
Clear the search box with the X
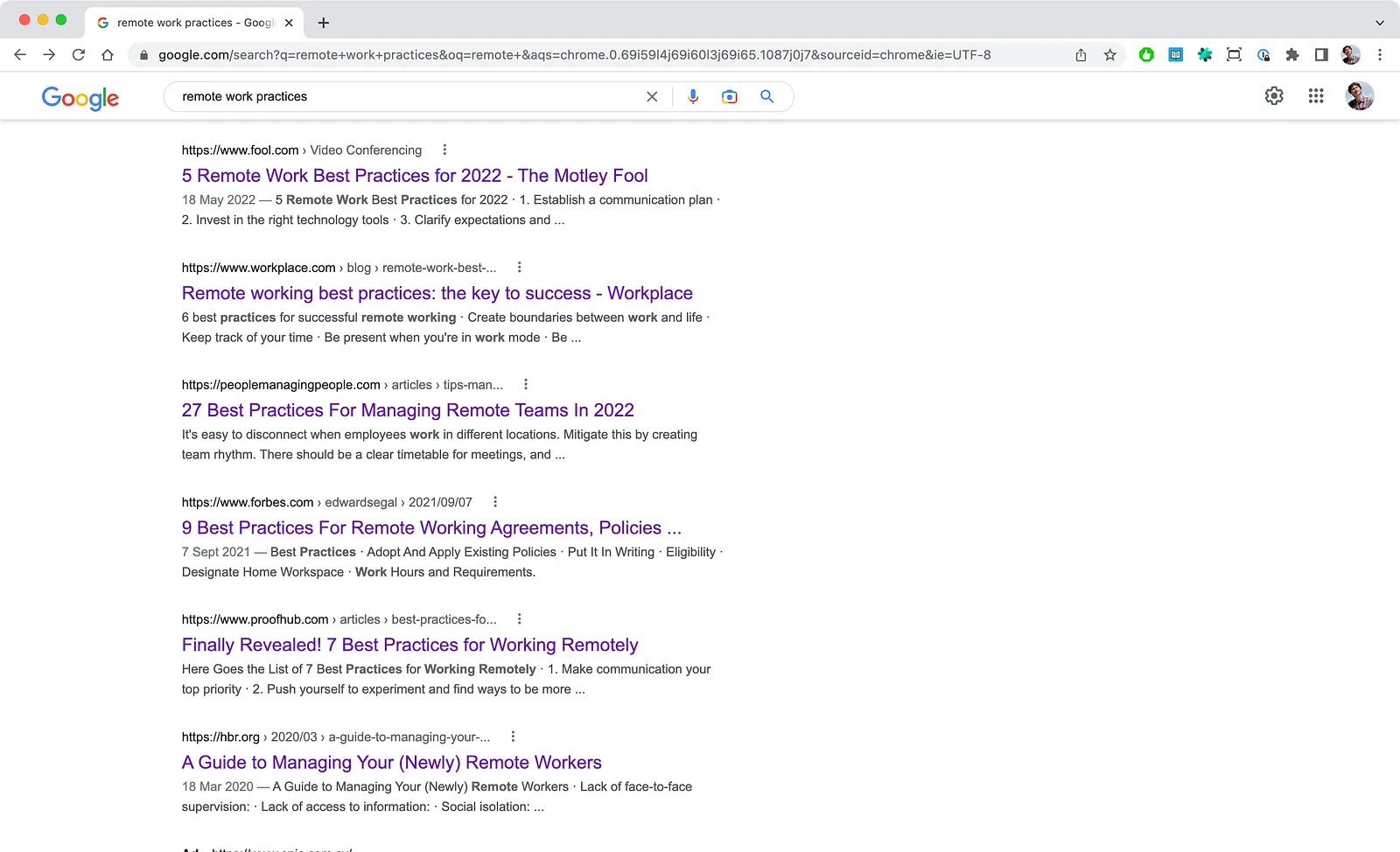pyautogui.click(x=652, y=97)
